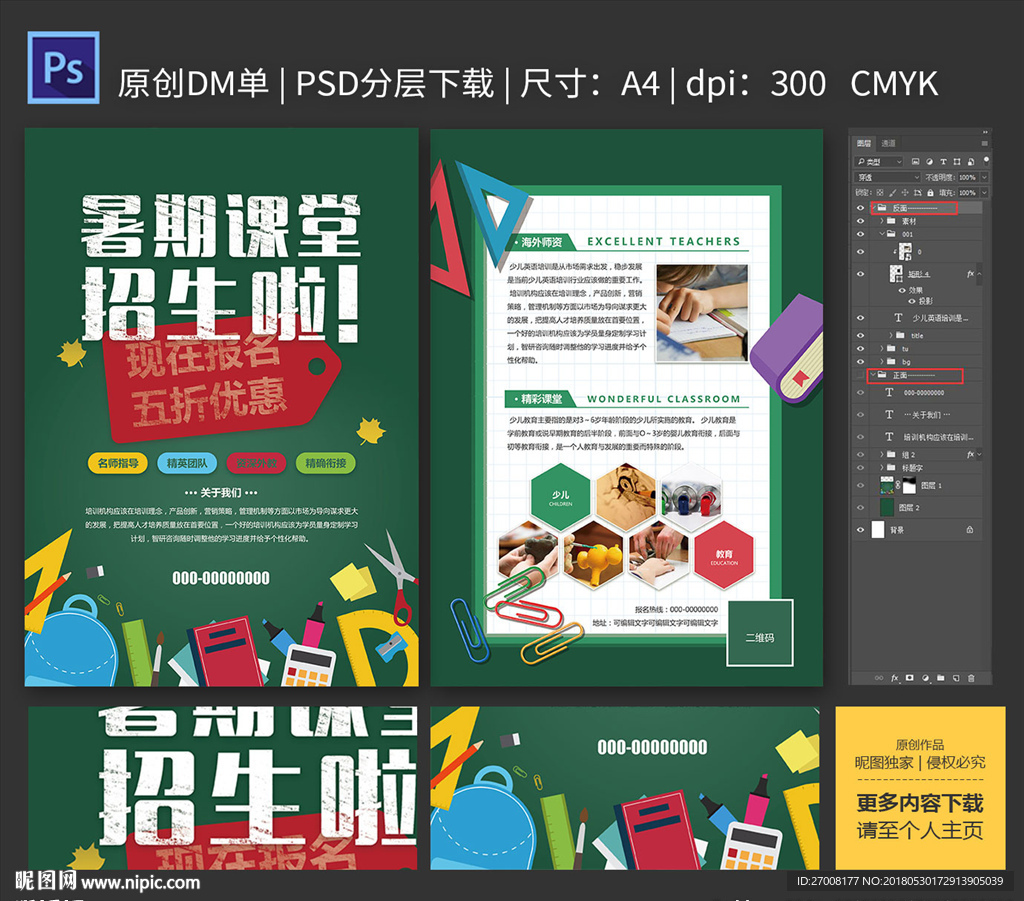Image resolution: width=1024 pixels, height=901 pixels.
Task: Hide the 背景 layer via eye icon
Action: (860, 530)
